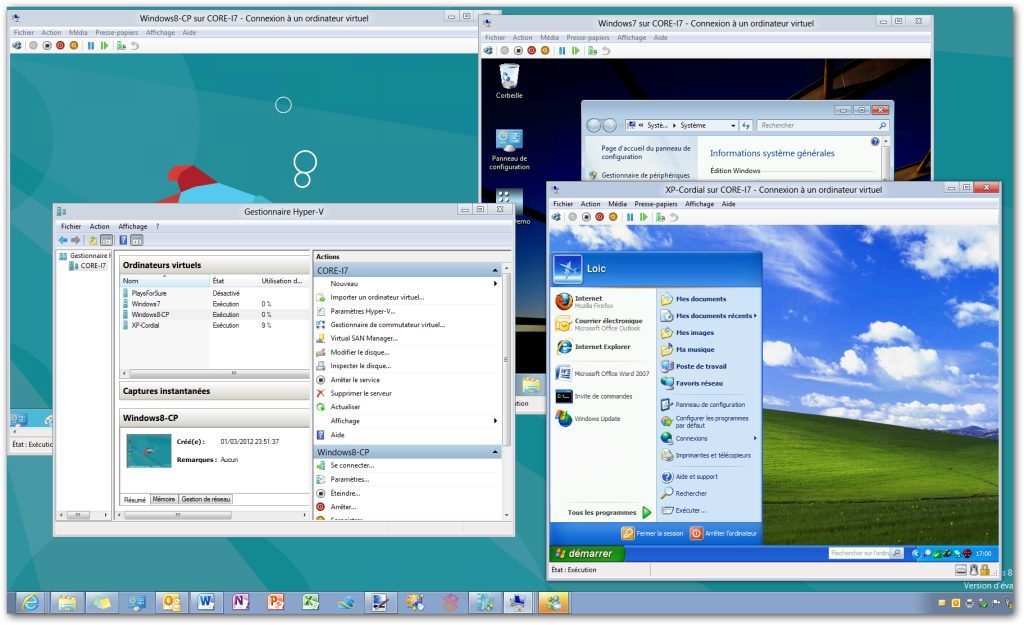This screenshot has width=1024, height=625.
Task: Expand Mes documents récents submenu
Action: click(709, 315)
